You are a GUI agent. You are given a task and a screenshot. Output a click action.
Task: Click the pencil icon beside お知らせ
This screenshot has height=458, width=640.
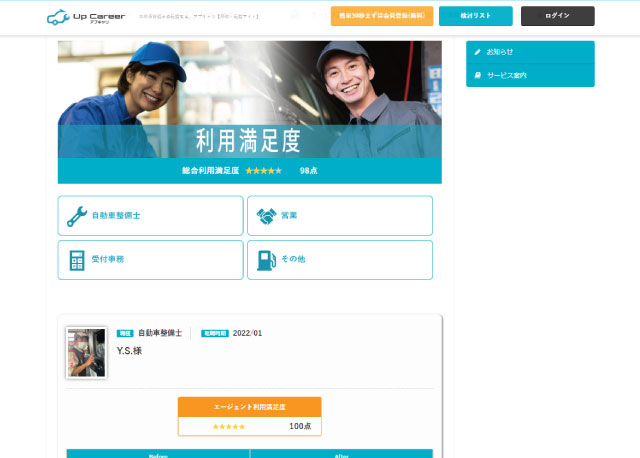click(x=478, y=52)
